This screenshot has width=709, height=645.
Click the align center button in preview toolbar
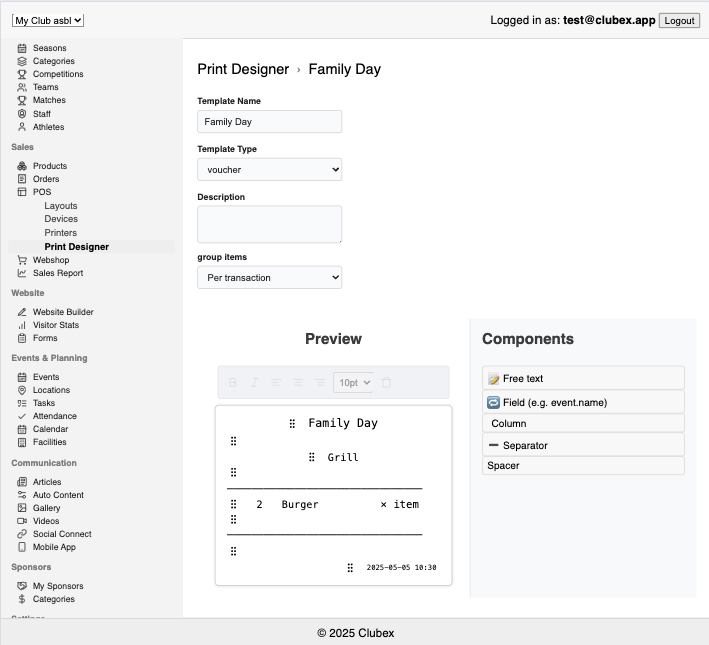point(298,383)
